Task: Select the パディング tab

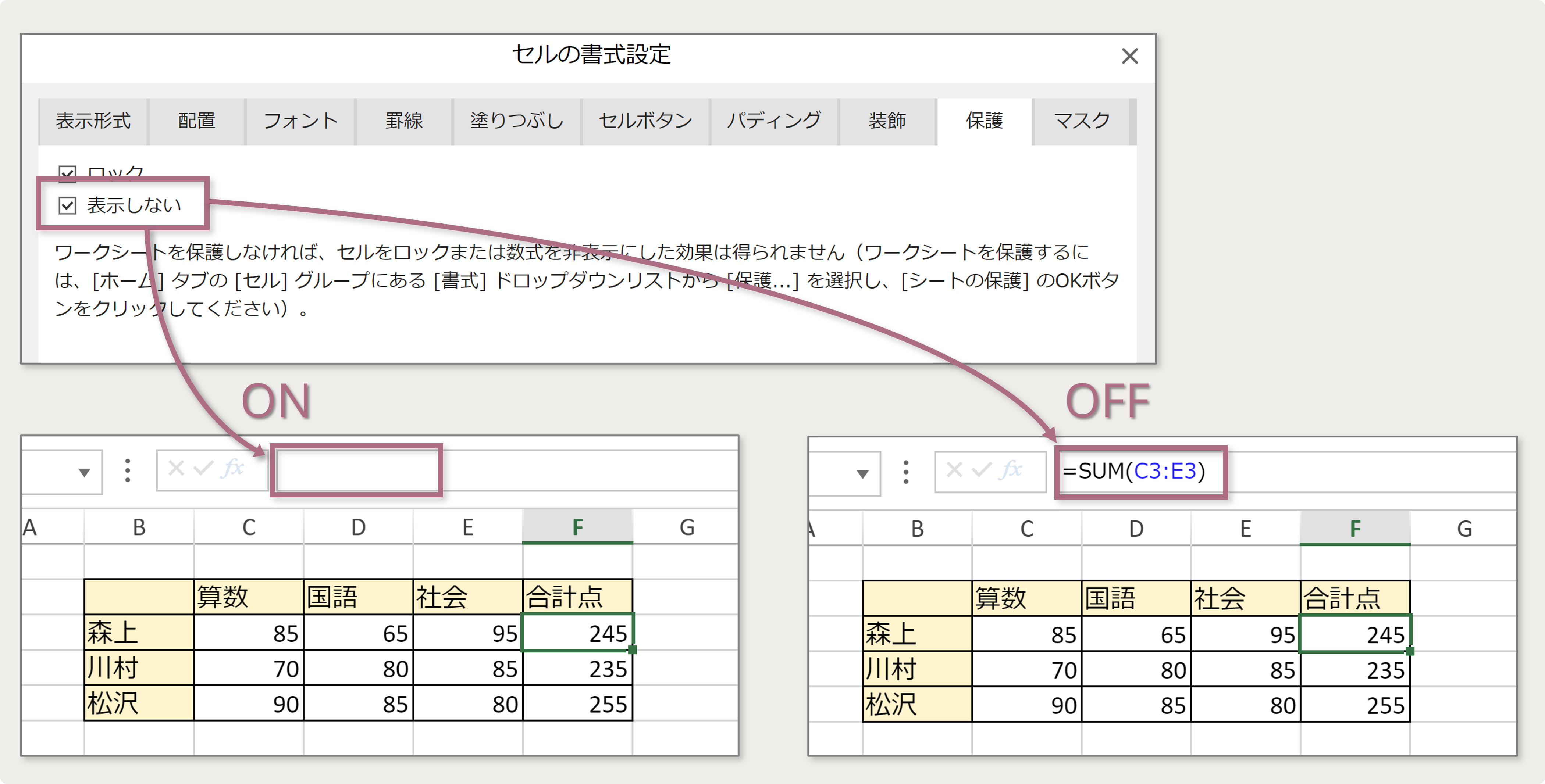Action: pos(774,121)
